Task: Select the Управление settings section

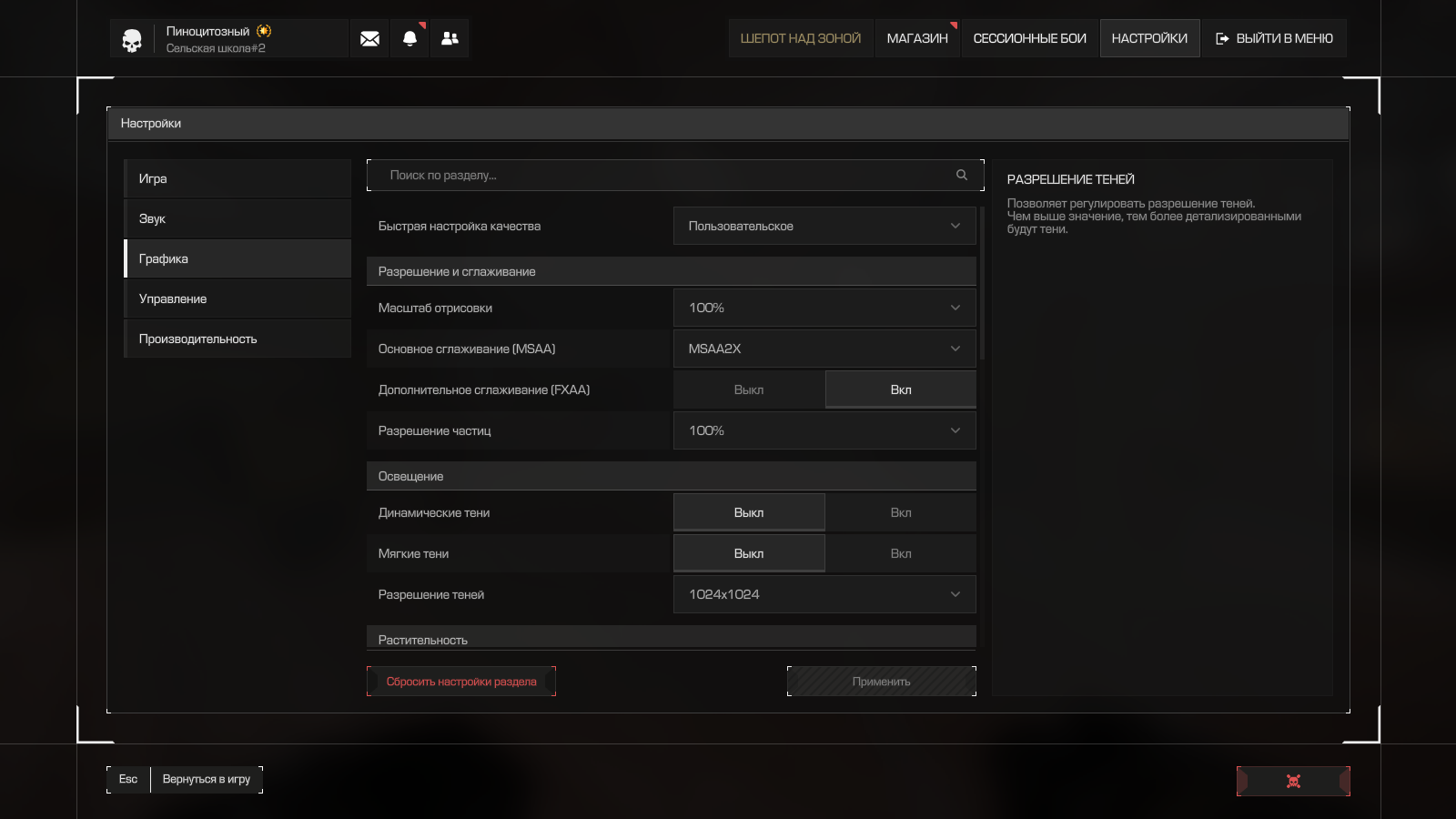Action: click(238, 298)
